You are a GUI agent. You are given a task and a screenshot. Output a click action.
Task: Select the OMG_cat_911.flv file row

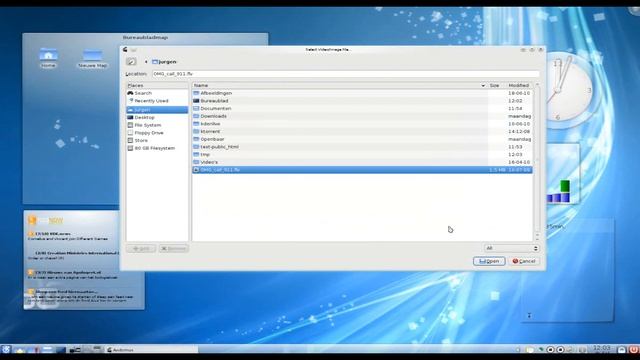click(362, 170)
